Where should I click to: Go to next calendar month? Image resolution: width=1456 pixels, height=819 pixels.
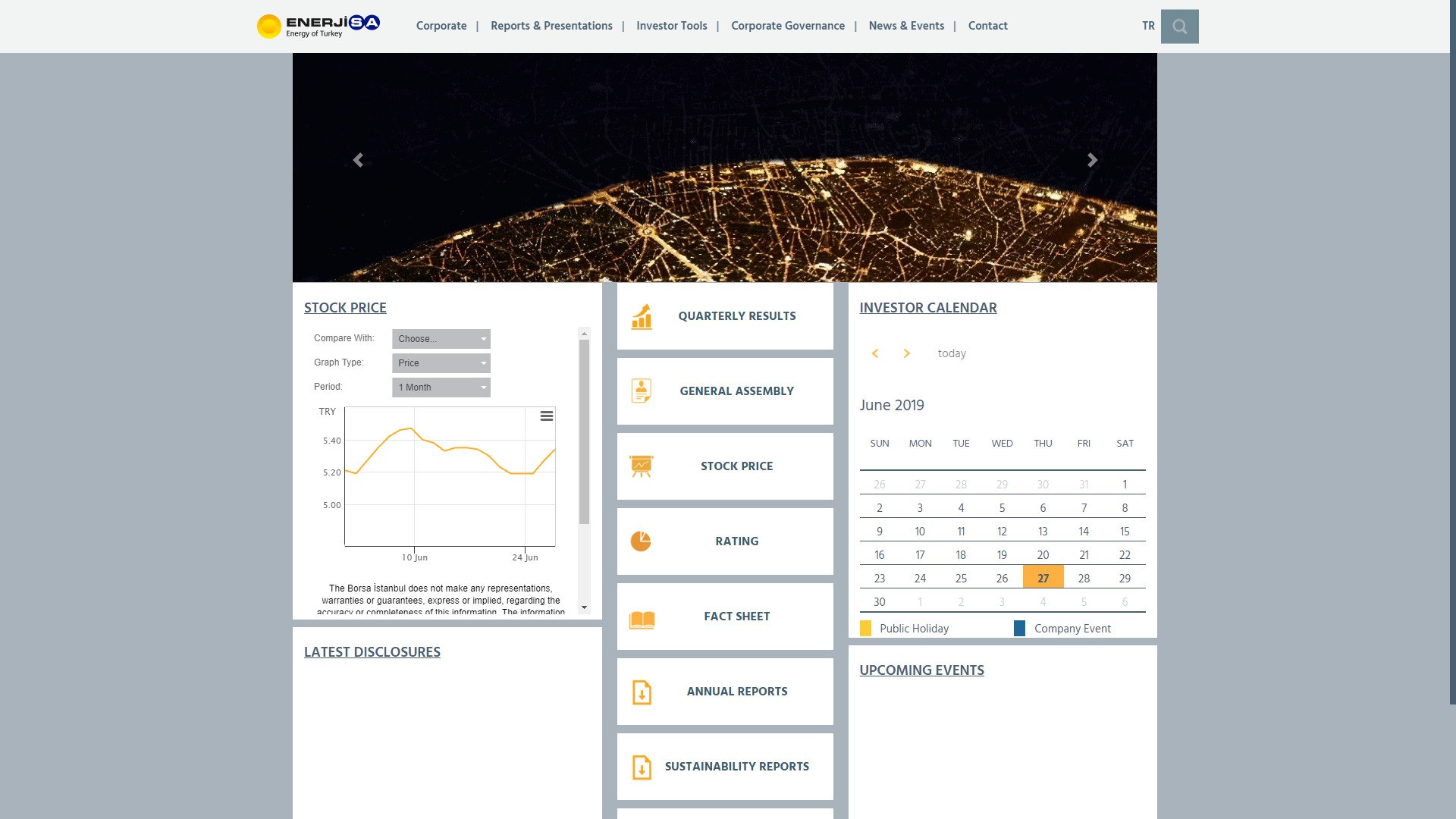coord(906,353)
